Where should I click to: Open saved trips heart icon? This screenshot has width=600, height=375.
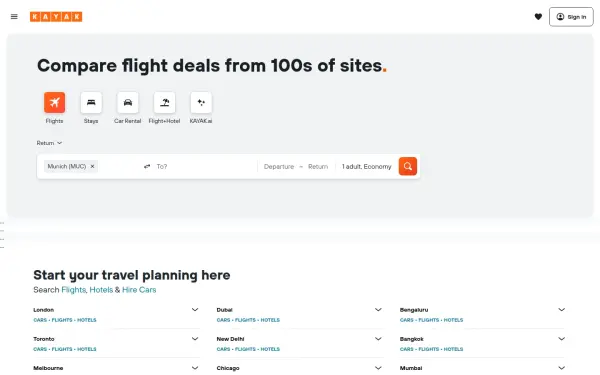point(538,16)
